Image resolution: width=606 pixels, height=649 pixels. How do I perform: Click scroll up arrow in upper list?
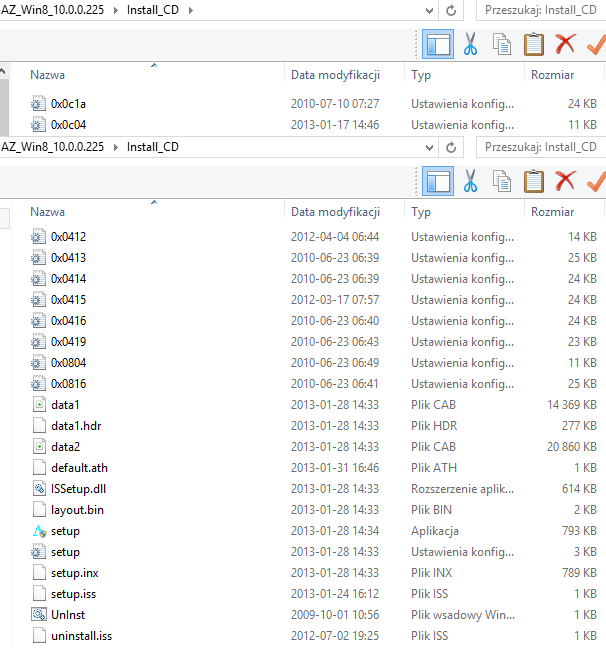coord(3,71)
